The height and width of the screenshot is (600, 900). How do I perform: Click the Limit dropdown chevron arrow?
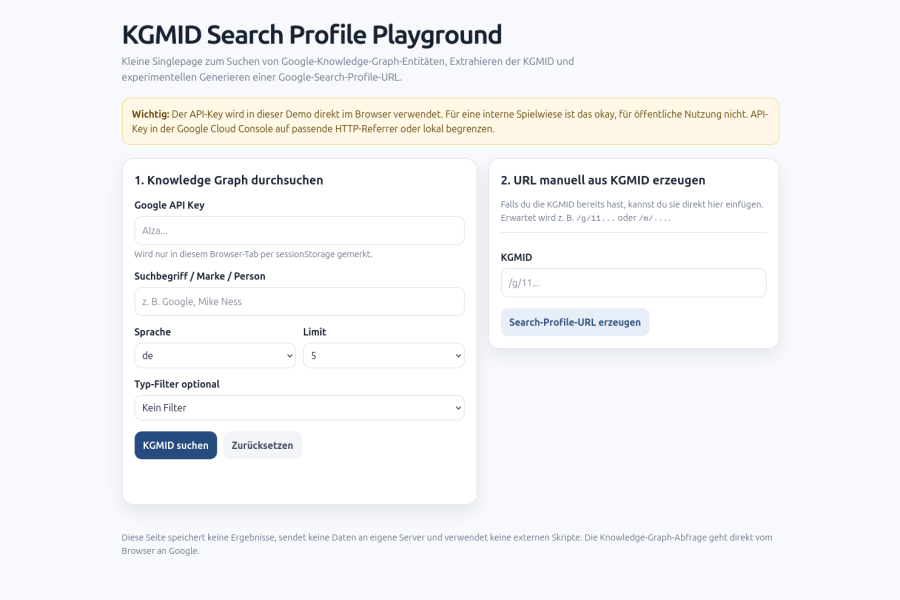(x=458, y=356)
